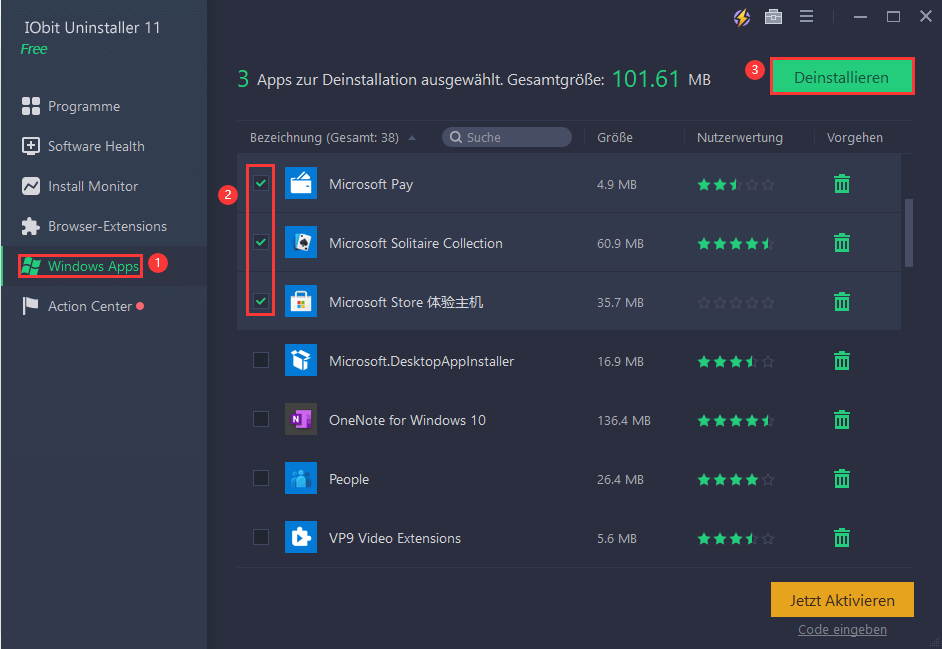Click the empty star rating of Microsoft Store

pos(735,302)
